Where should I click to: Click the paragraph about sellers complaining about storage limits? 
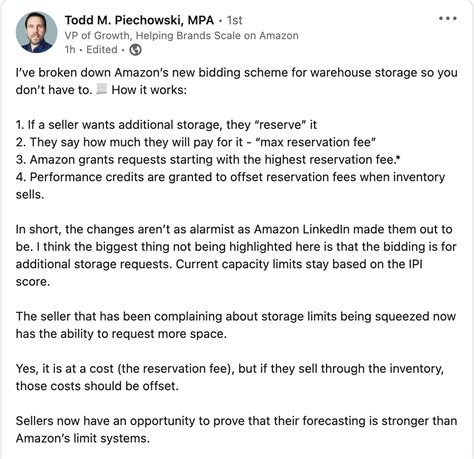point(236,325)
